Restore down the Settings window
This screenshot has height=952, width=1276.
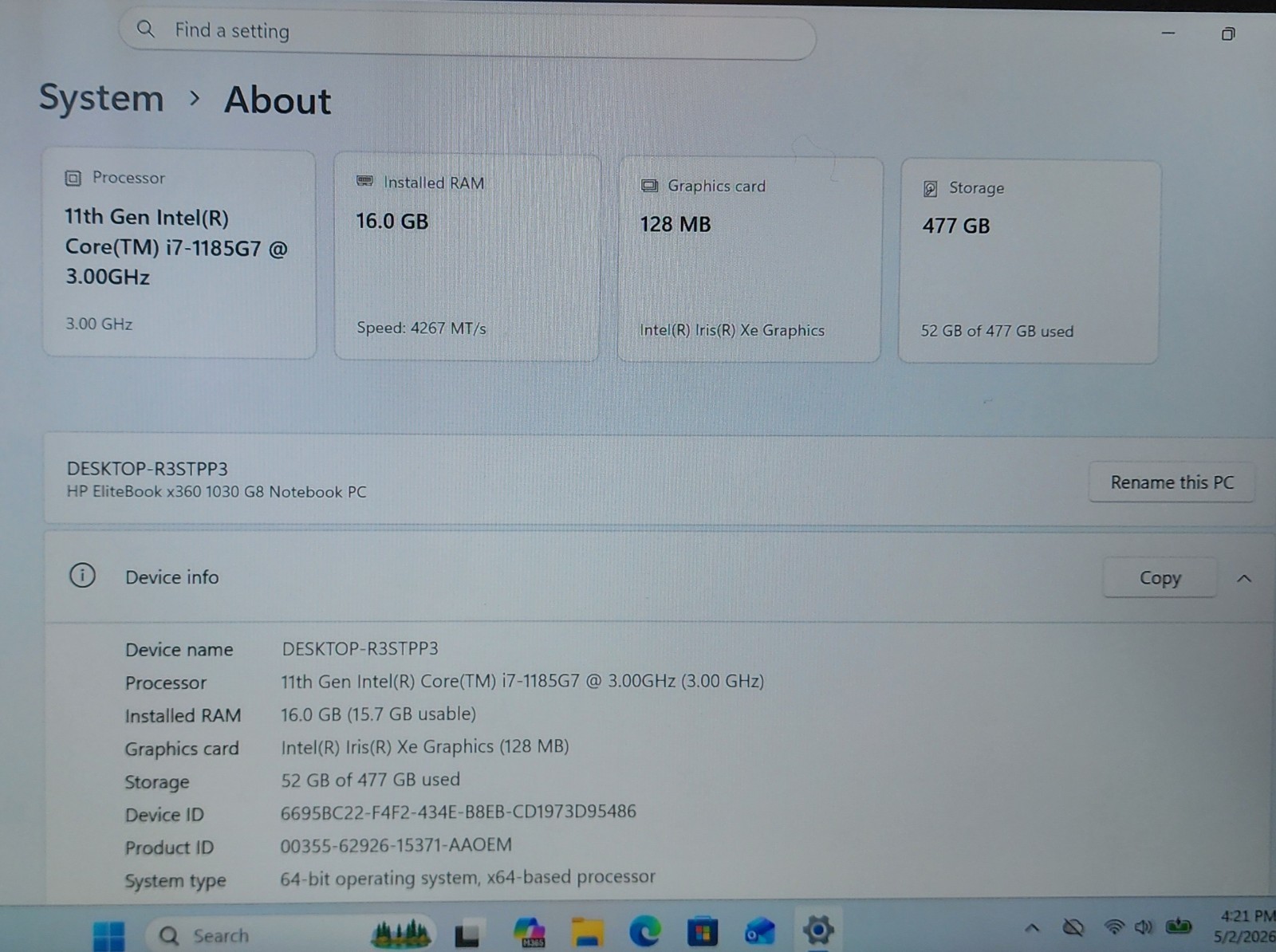1228,33
